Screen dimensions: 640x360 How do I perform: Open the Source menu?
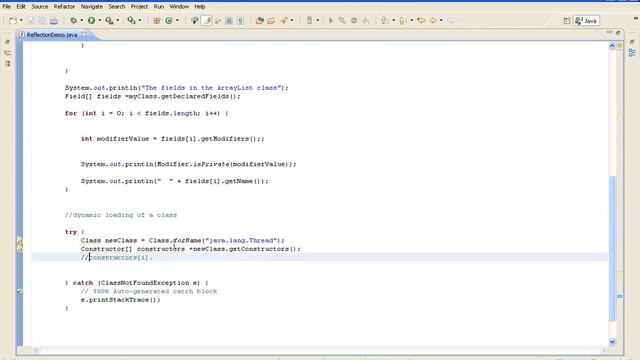coord(40,7)
